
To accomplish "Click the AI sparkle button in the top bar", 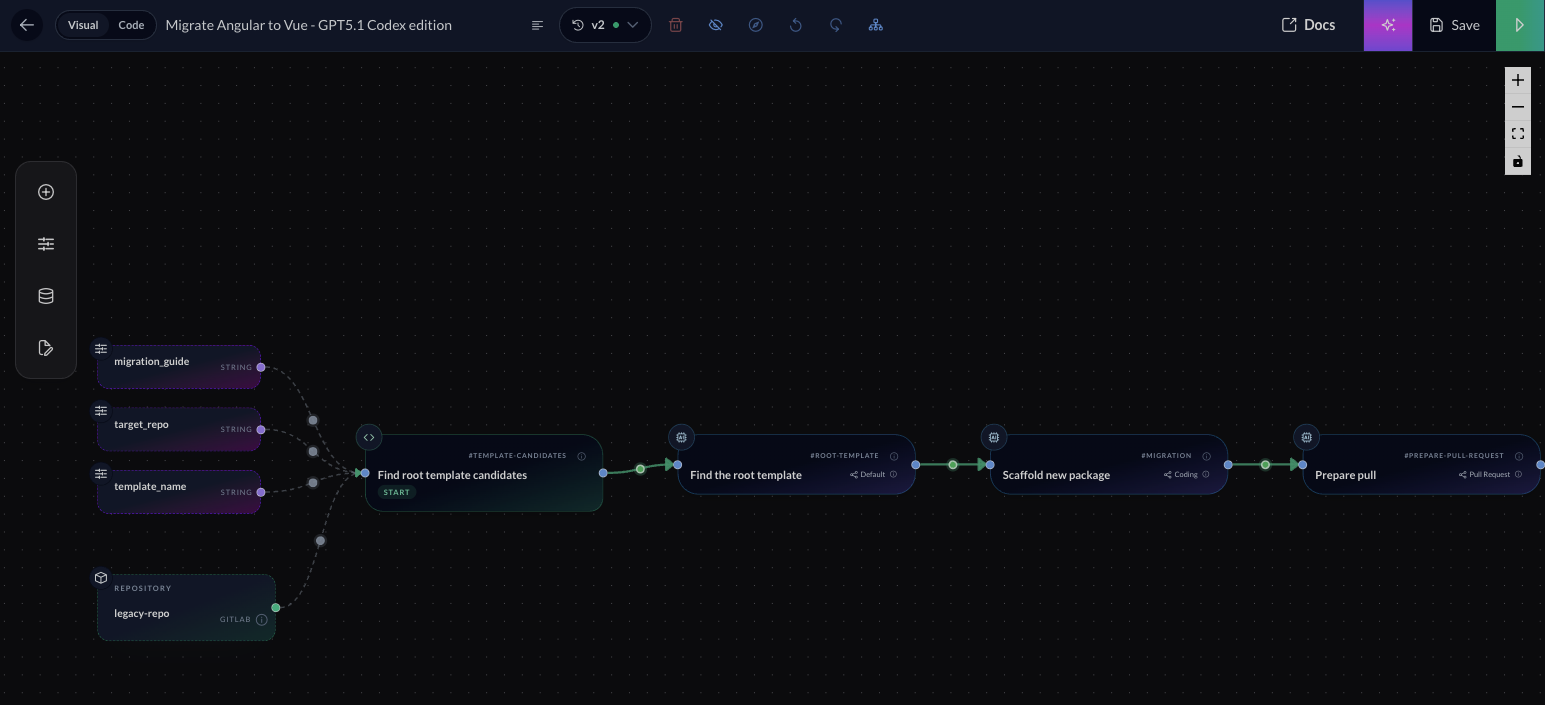I will 1388,24.
